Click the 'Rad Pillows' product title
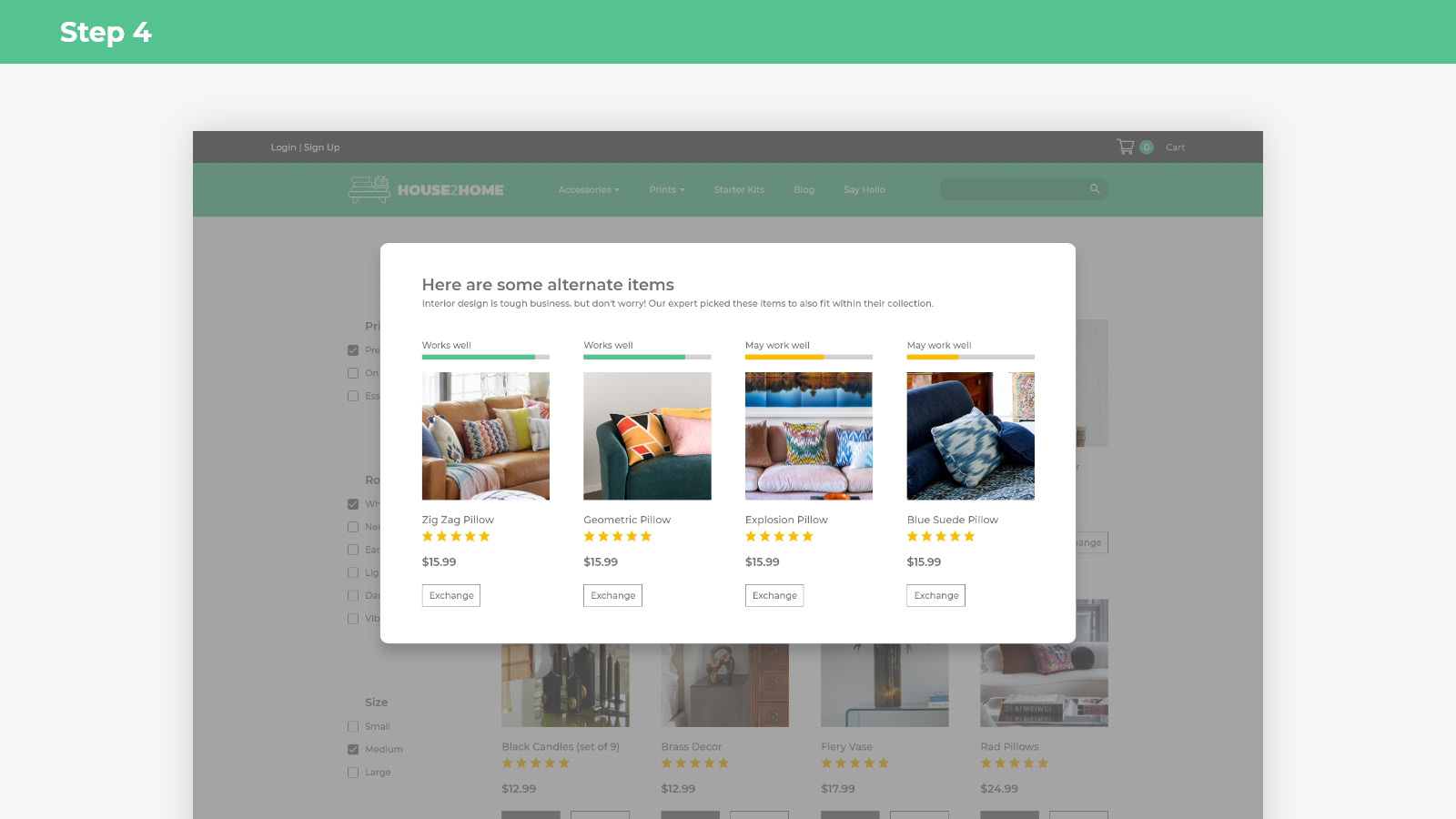 click(1009, 747)
